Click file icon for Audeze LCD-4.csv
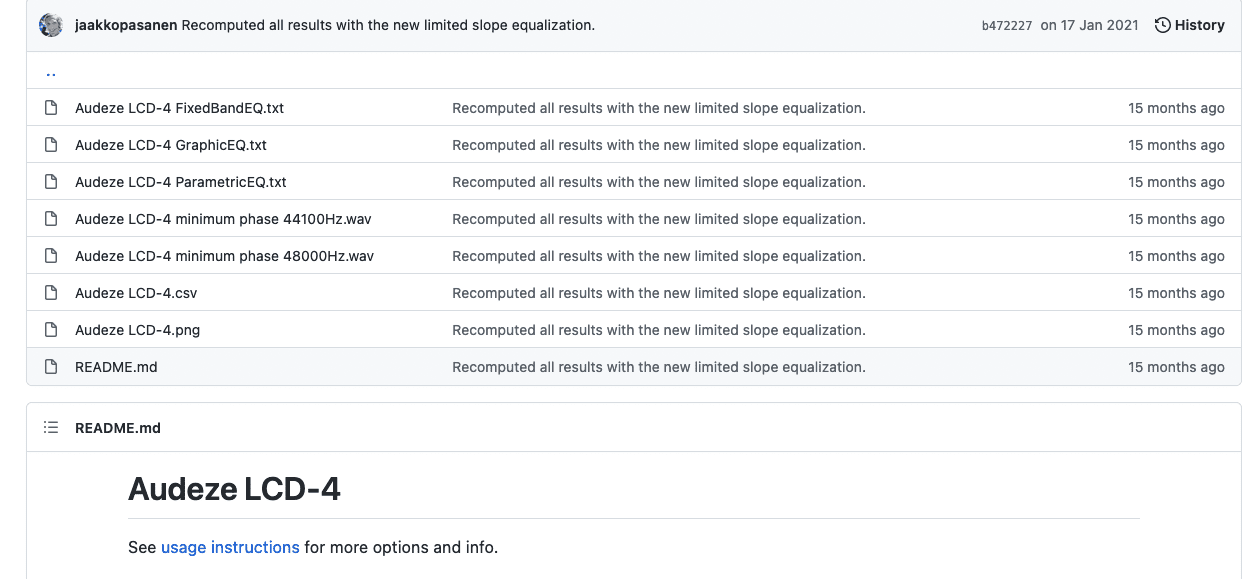 coord(51,293)
